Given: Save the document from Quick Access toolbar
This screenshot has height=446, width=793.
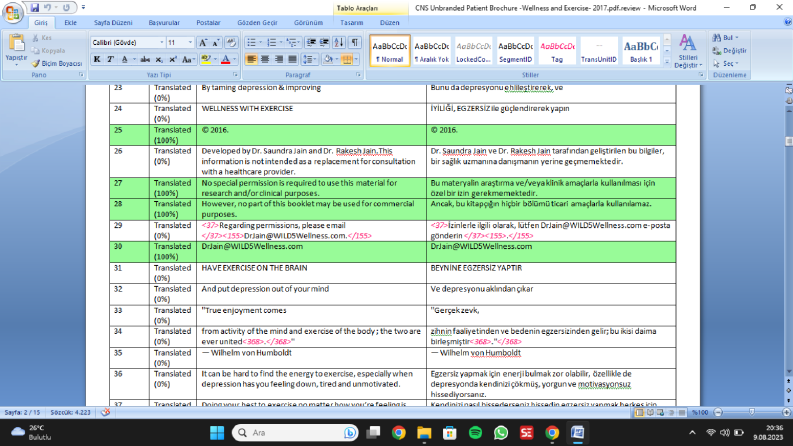Looking at the screenshot, I should click(34, 8).
